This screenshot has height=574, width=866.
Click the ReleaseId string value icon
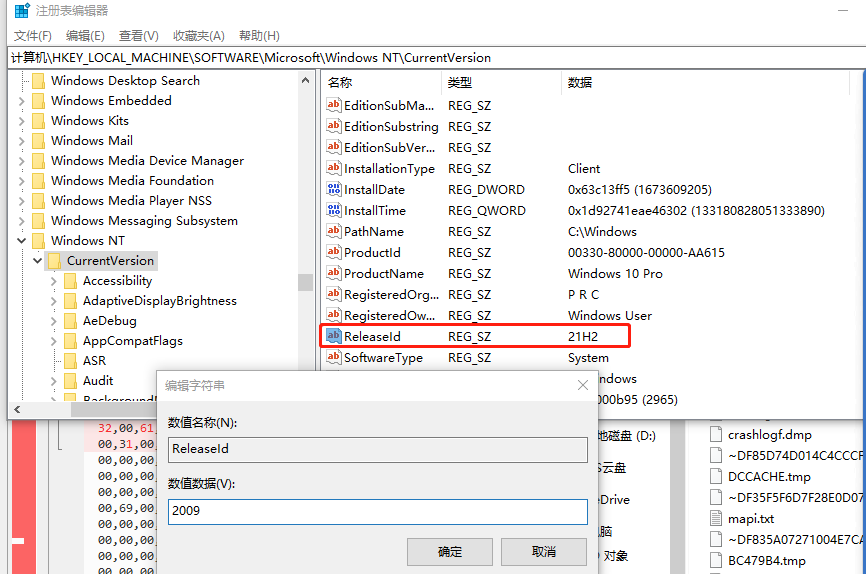pyautogui.click(x=334, y=335)
